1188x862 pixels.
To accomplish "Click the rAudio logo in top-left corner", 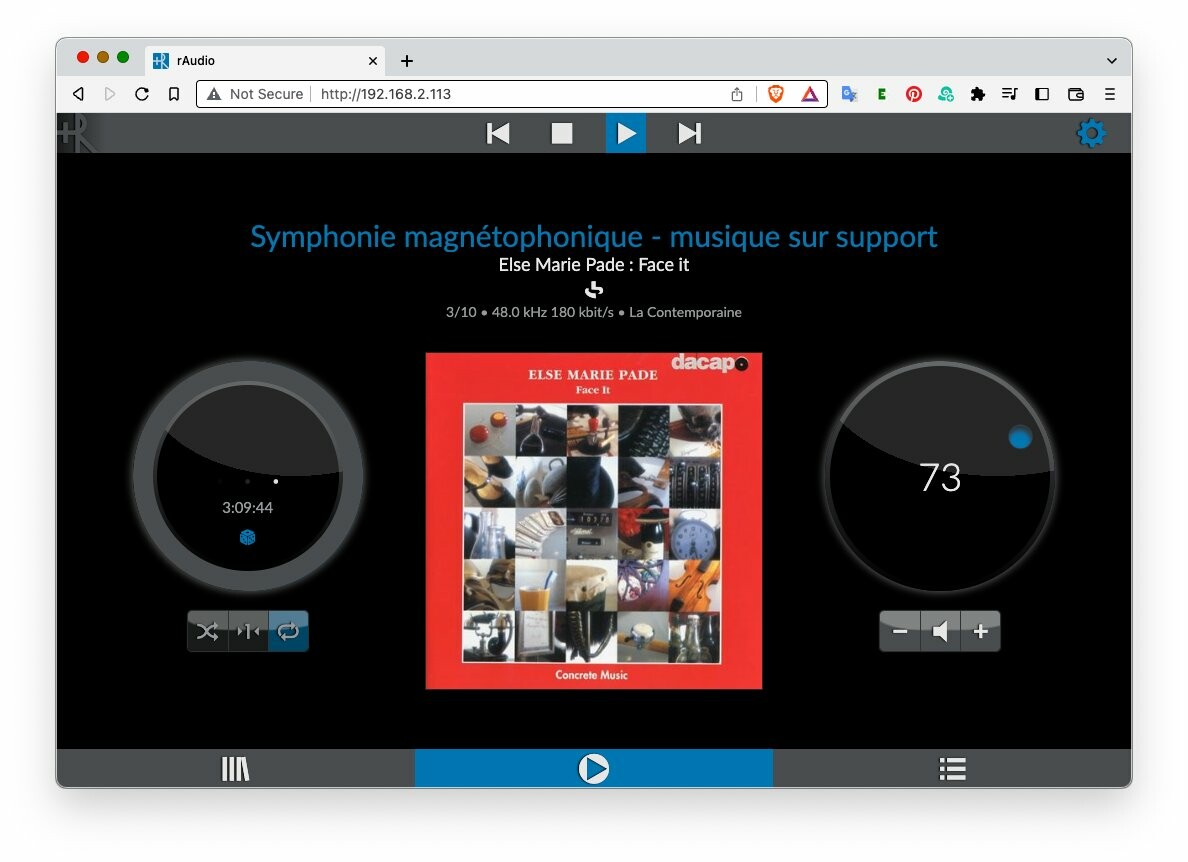I will (x=76, y=134).
